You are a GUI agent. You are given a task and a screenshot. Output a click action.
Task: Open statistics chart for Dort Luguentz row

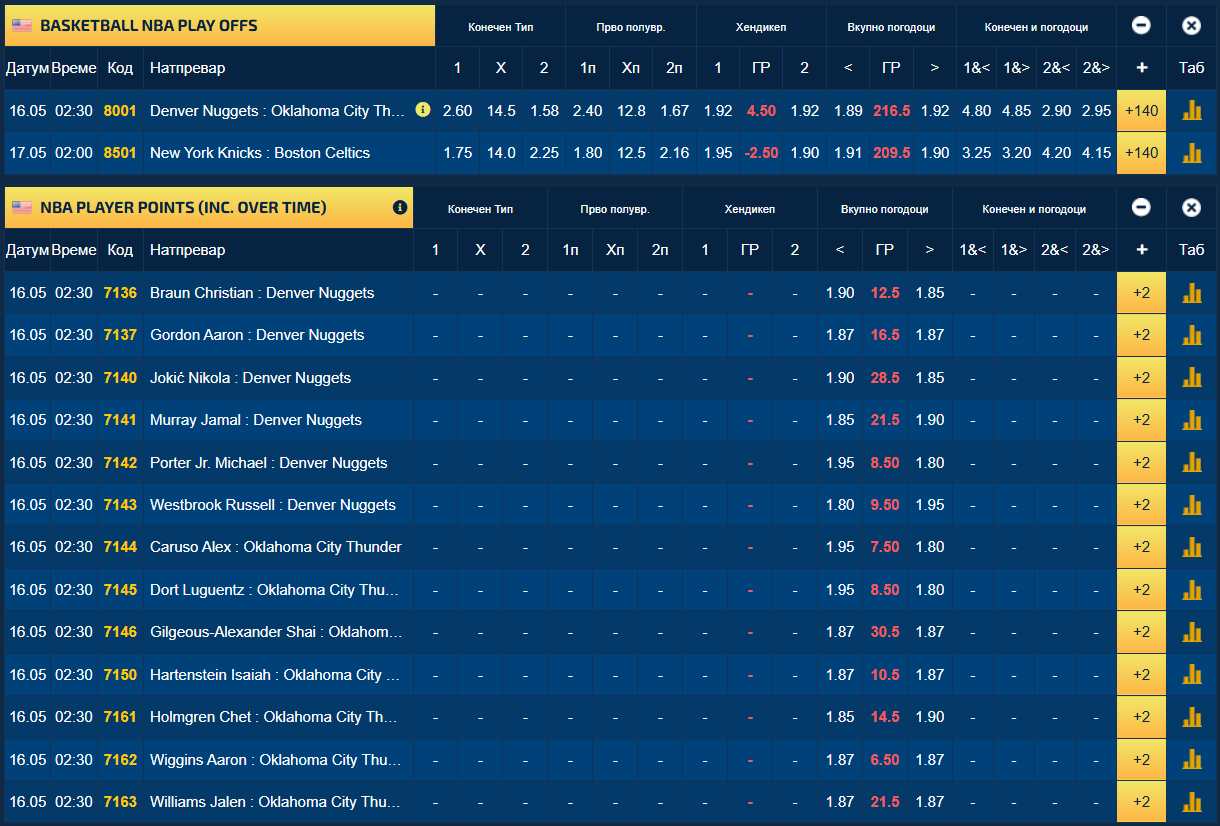pyautogui.click(x=1191, y=590)
